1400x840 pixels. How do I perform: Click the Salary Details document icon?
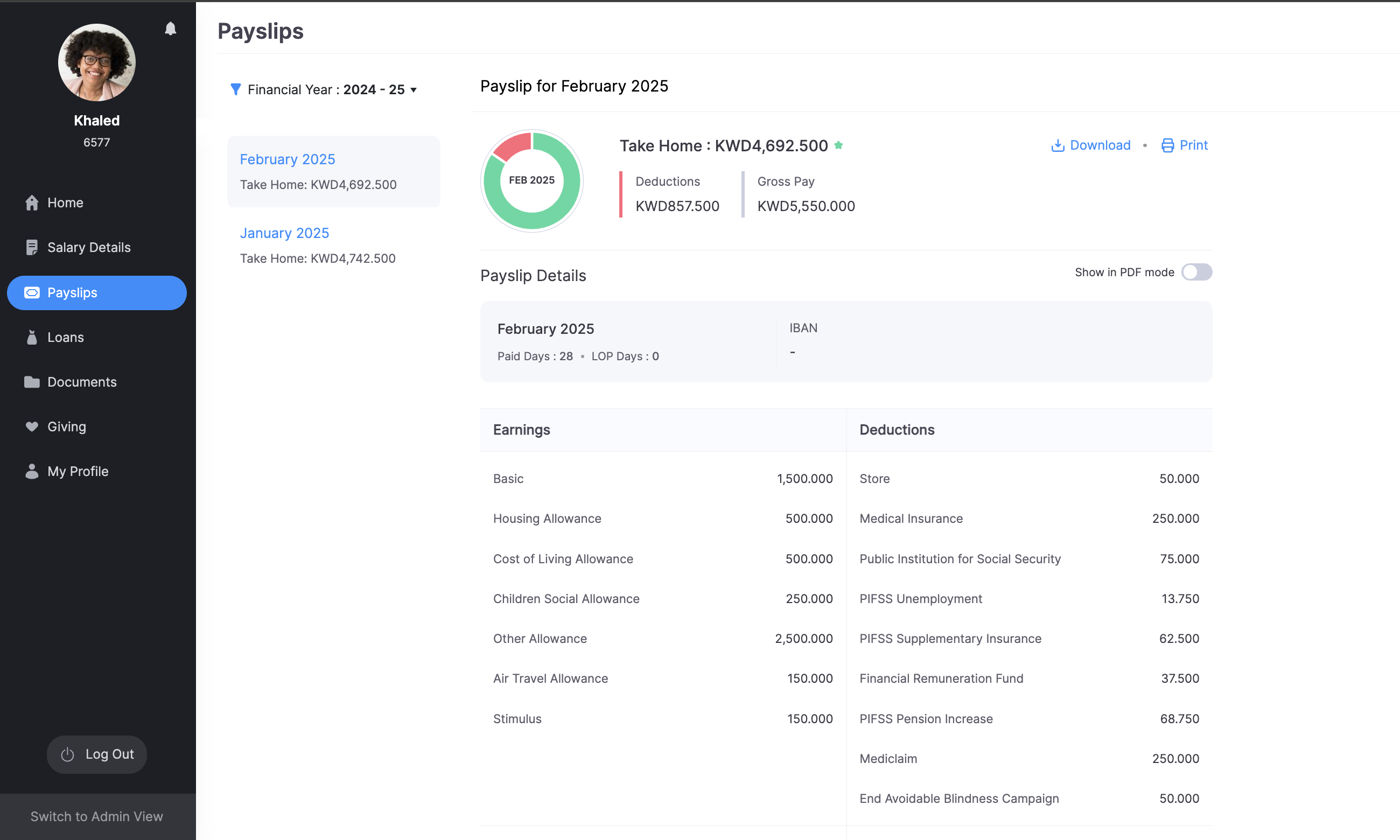point(32,247)
